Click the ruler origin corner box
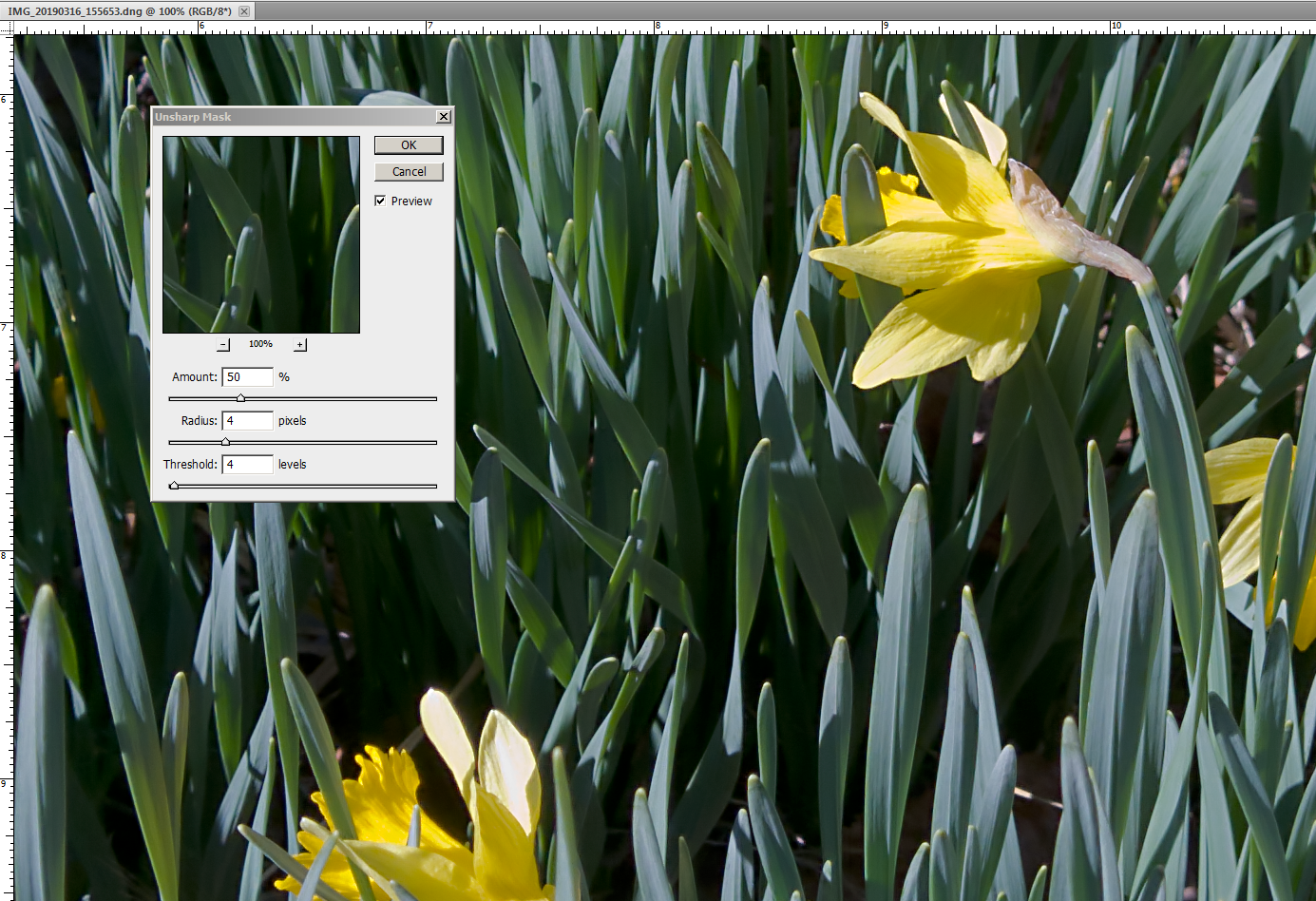 point(7,29)
